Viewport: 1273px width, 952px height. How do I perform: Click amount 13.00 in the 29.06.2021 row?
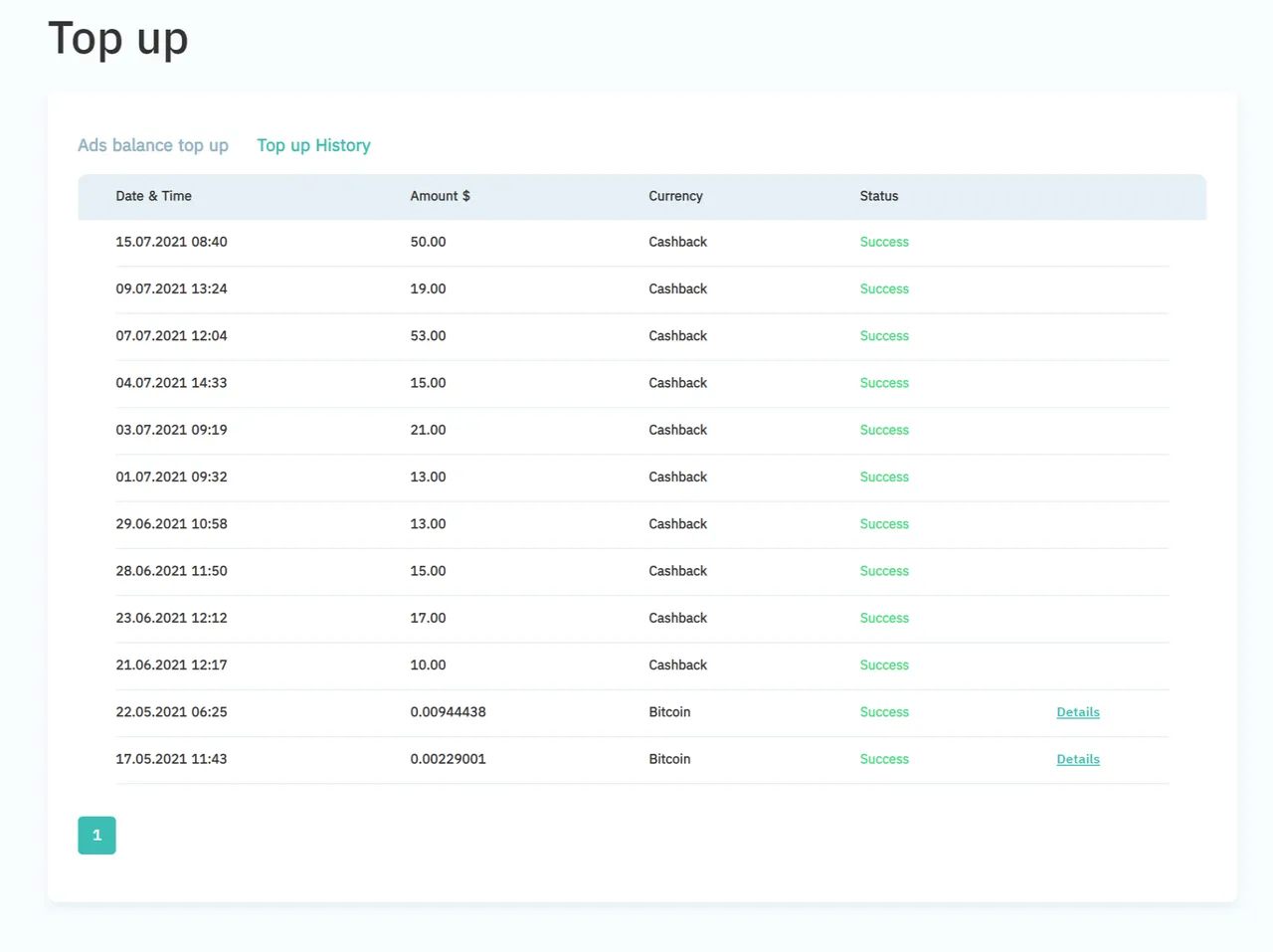coord(428,524)
